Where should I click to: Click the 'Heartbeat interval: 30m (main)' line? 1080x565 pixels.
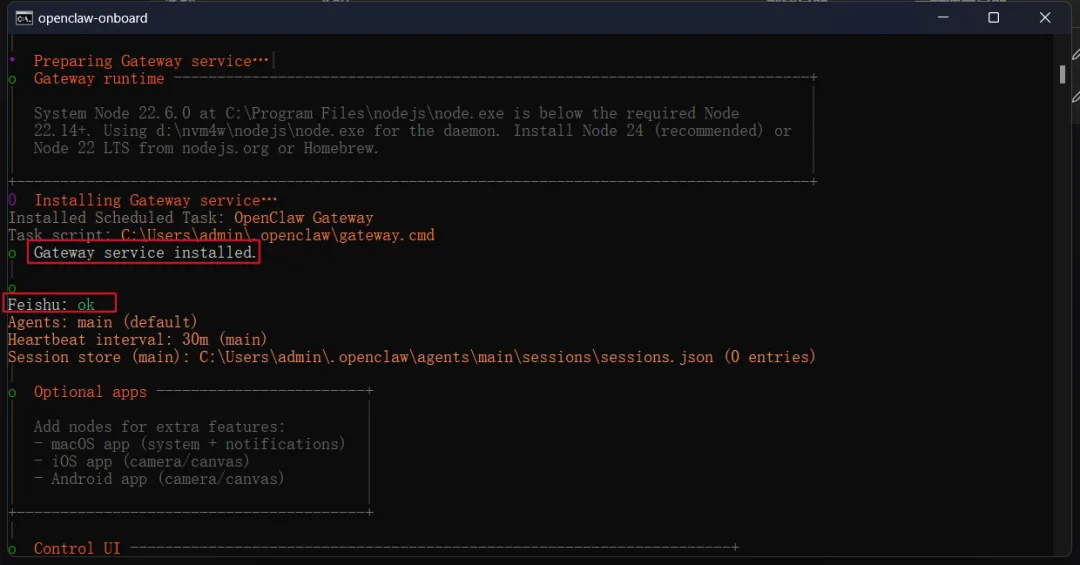click(x=137, y=340)
